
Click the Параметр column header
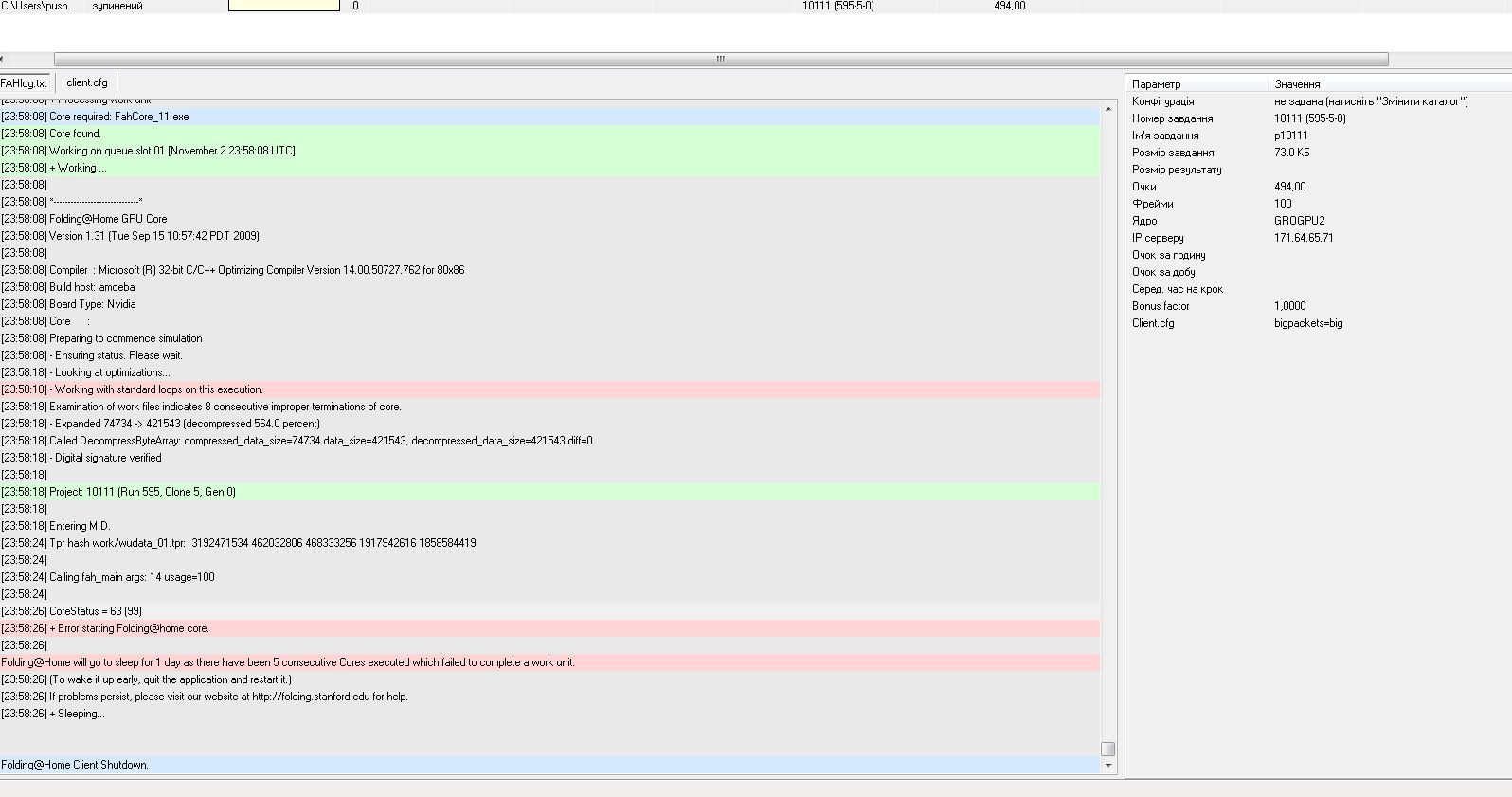pos(1197,84)
